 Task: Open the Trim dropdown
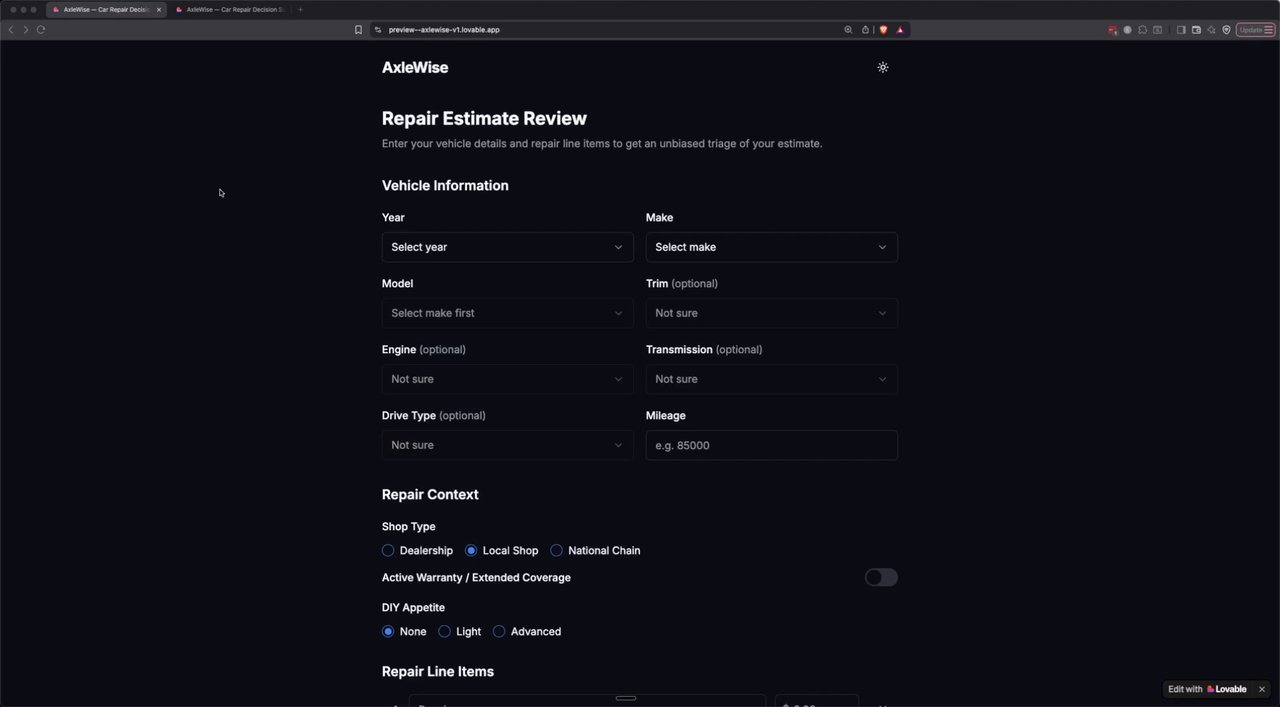click(771, 313)
